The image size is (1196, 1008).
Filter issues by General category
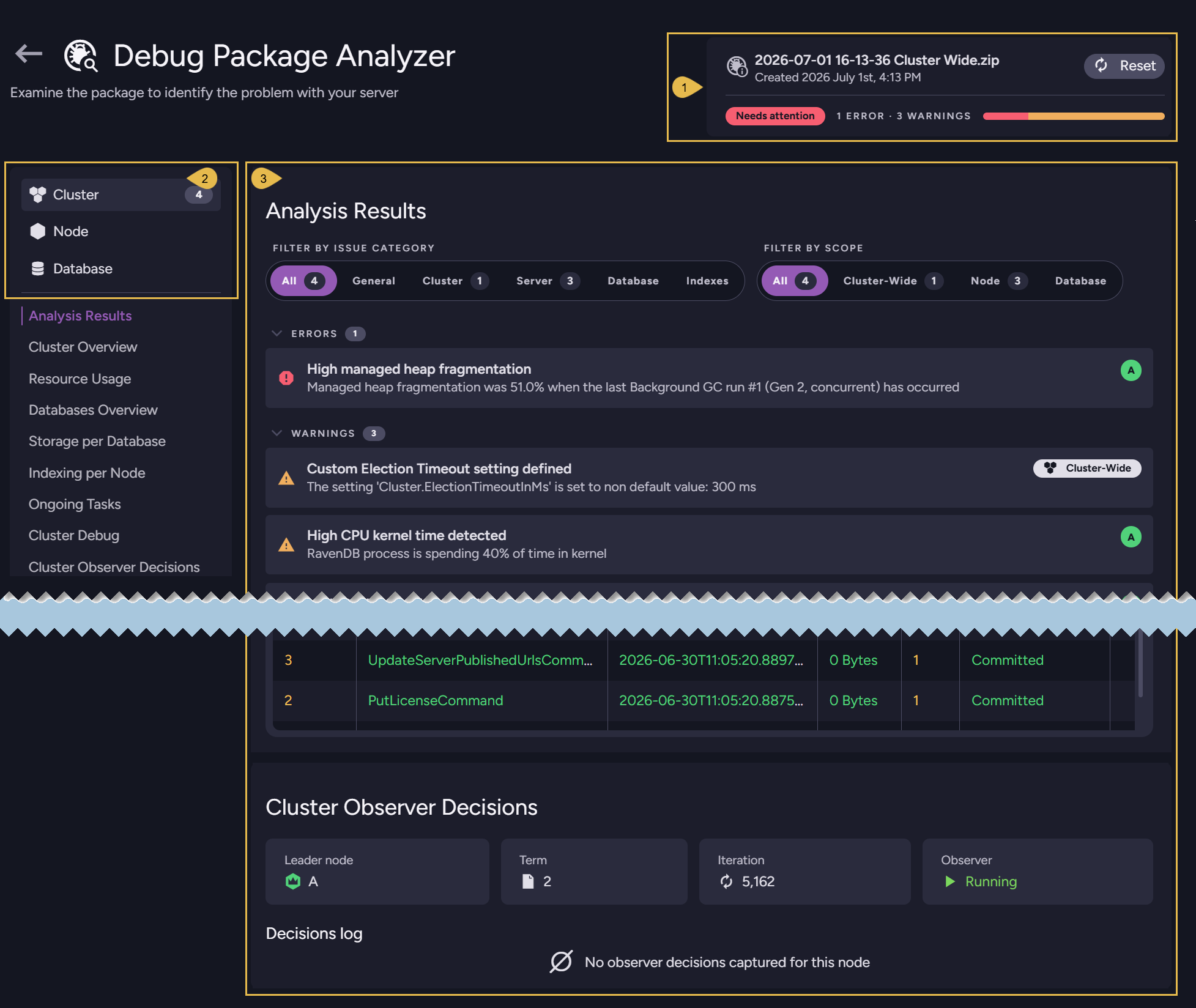374,281
